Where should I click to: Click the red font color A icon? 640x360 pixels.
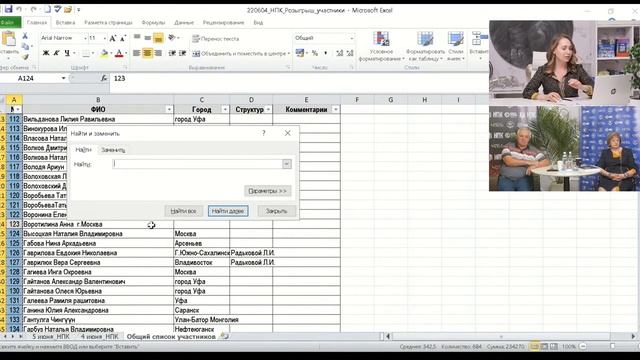[x=119, y=53]
